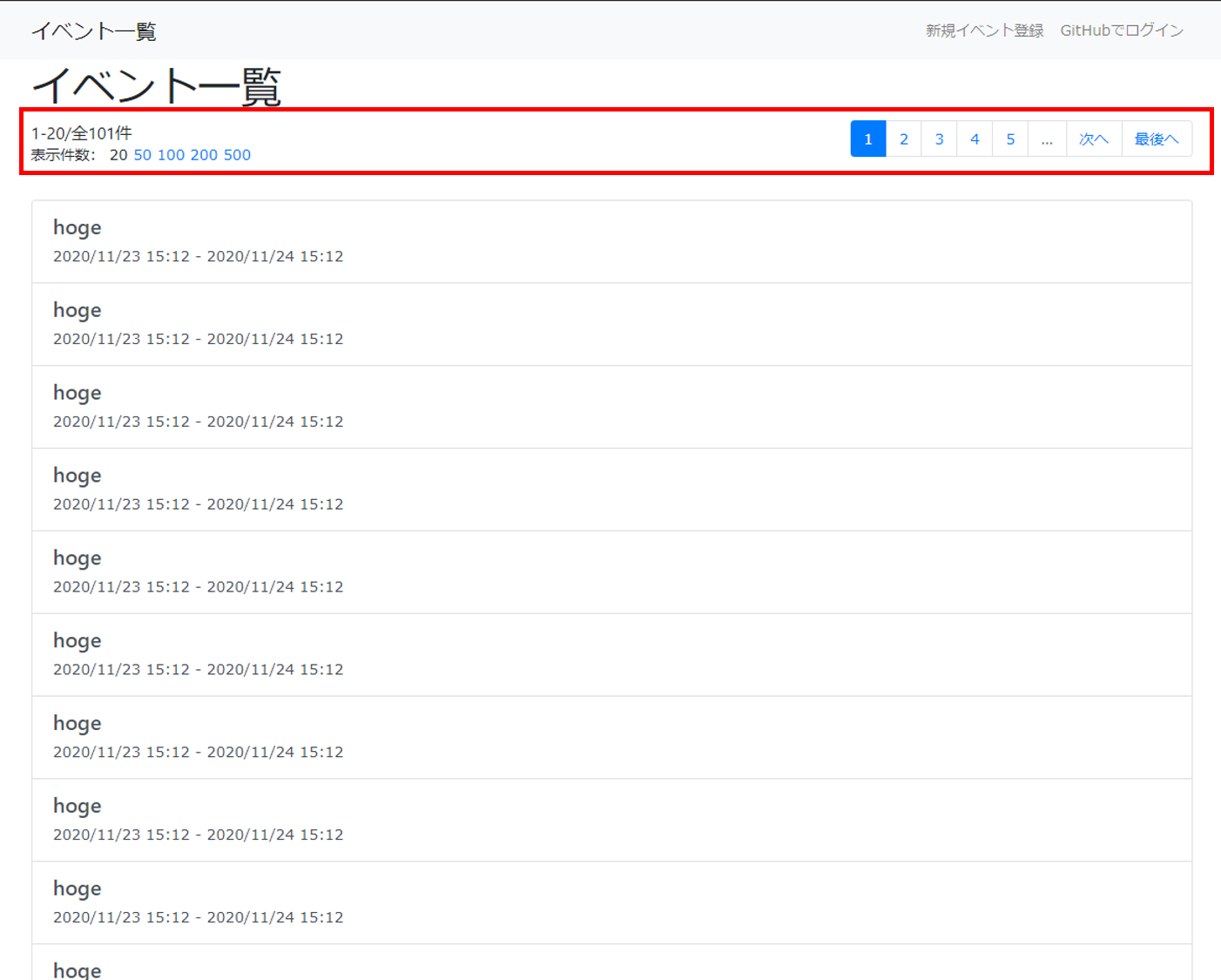Image resolution: width=1221 pixels, height=980 pixels.
Task: Click the イベント一覧 navbar brand
Action: click(x=93, y=30)
